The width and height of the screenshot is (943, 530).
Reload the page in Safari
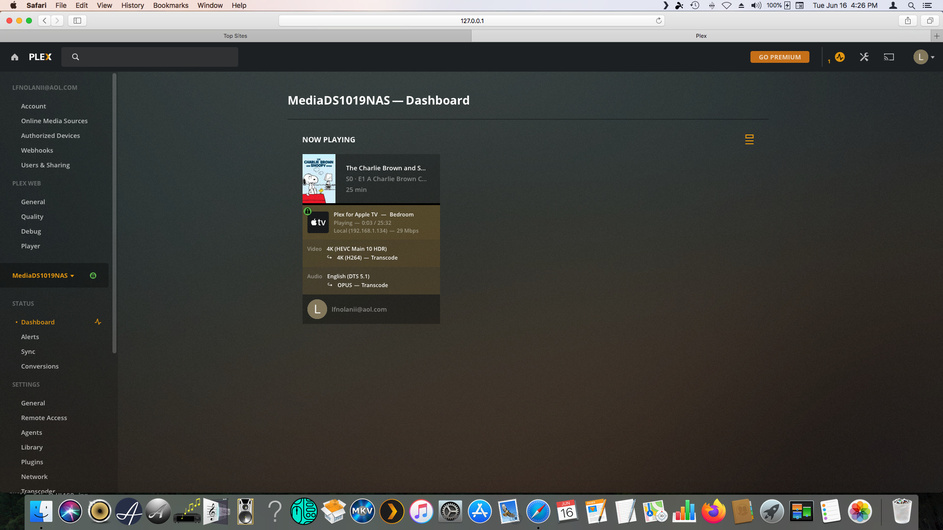[x=659, y=20]
